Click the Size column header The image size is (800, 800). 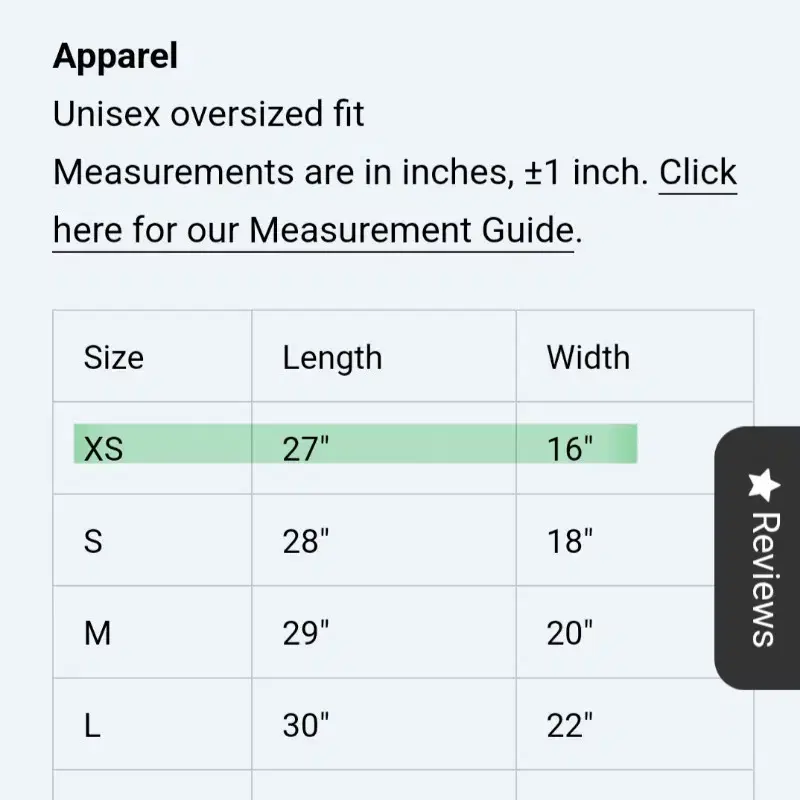point(114,357)
